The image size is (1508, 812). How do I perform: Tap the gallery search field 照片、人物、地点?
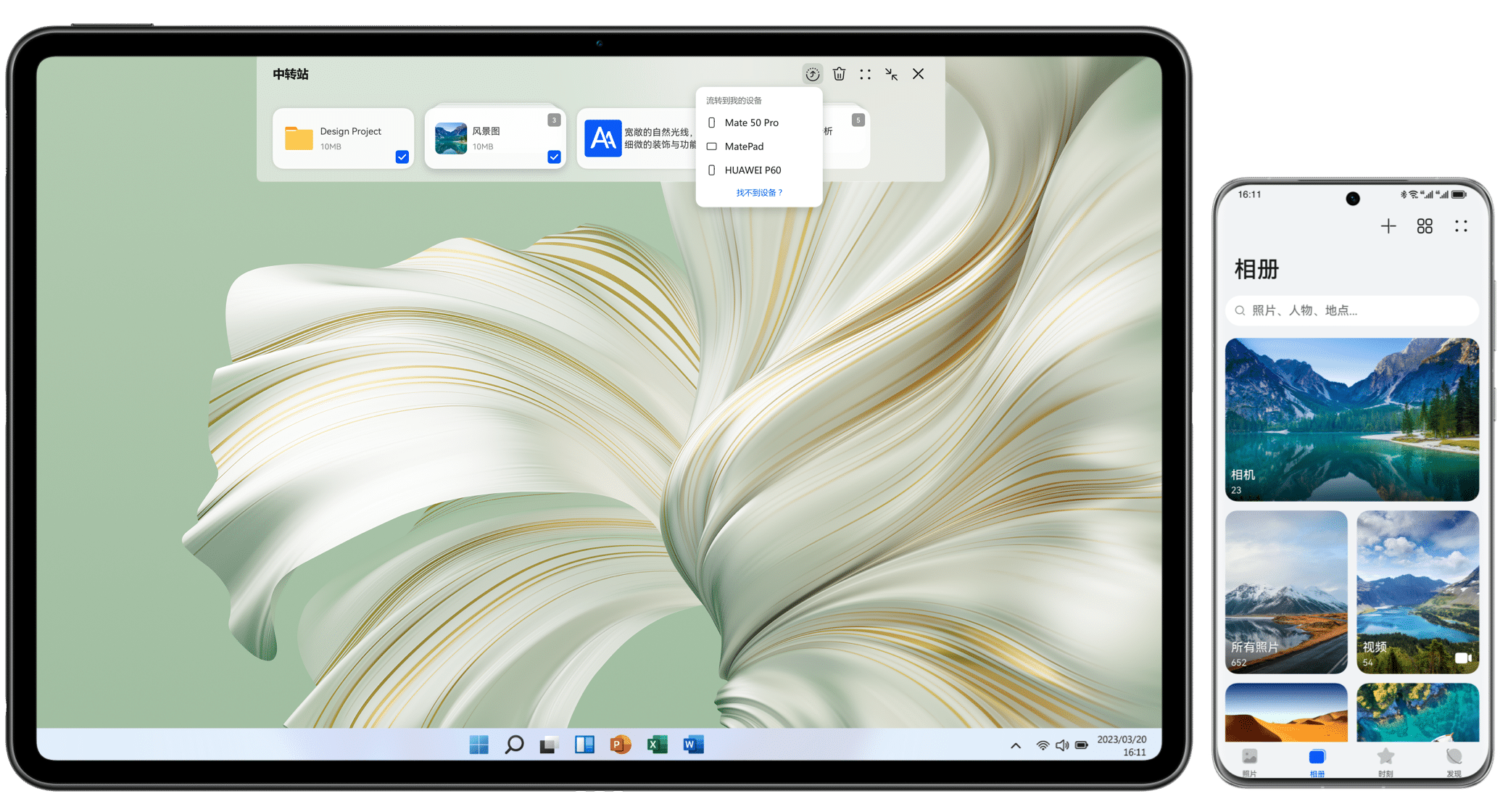pos(1351,310)
